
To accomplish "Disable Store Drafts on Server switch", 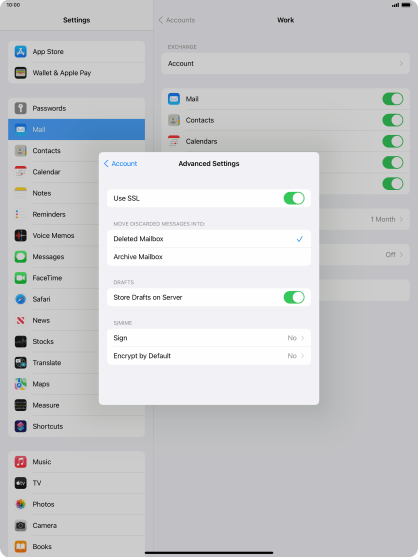I will pos(294,297).
